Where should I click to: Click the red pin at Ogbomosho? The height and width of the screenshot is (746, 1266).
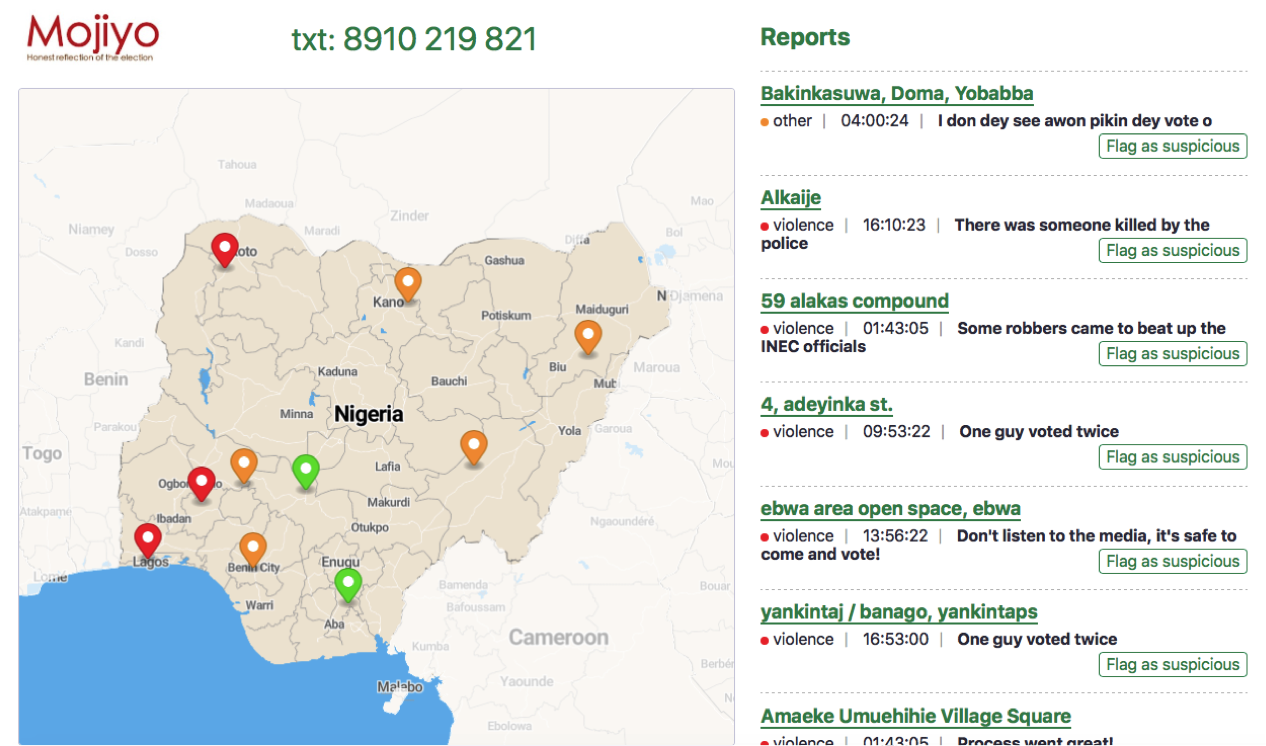pyautogui.click(x=202, y=484)
